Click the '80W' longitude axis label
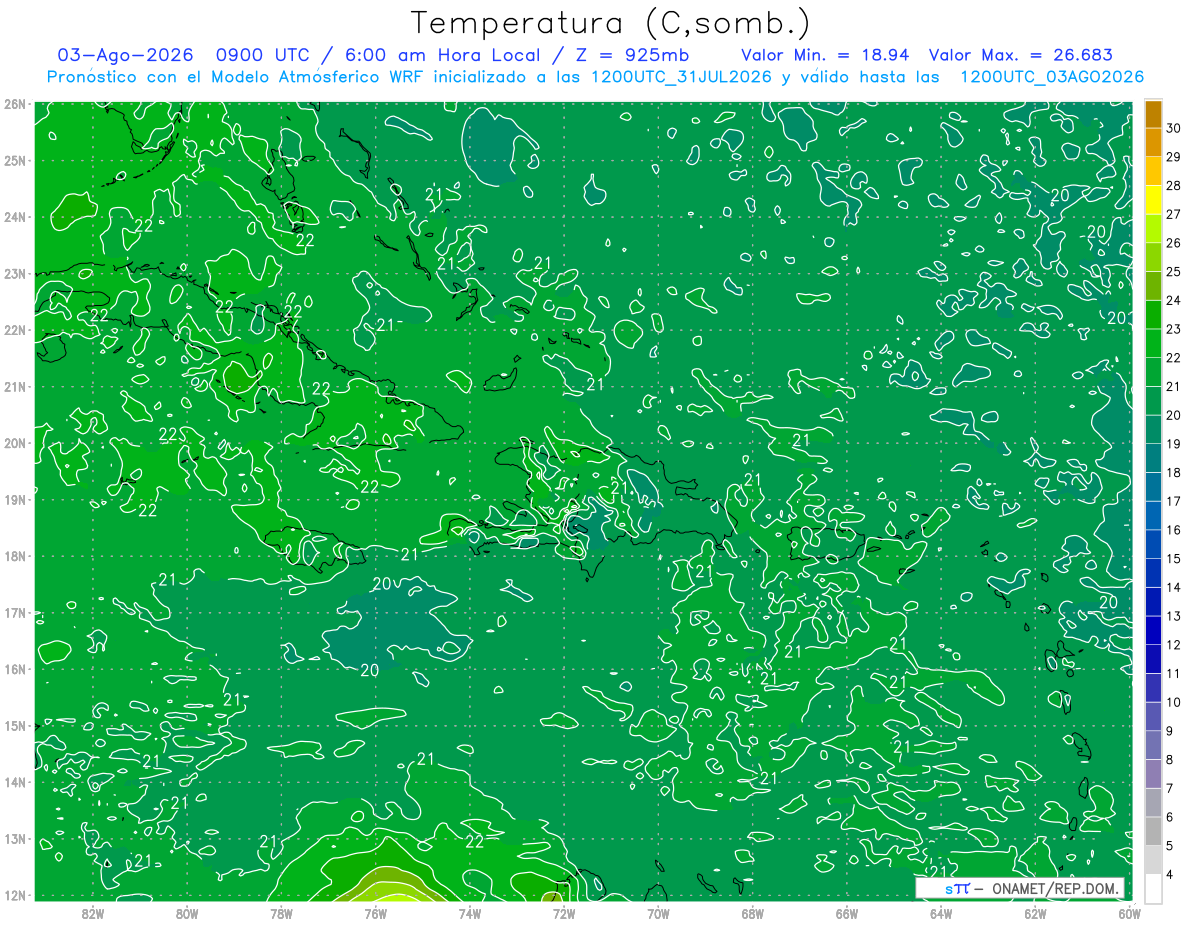1200x927 pixels. click(x=187, y=913)
